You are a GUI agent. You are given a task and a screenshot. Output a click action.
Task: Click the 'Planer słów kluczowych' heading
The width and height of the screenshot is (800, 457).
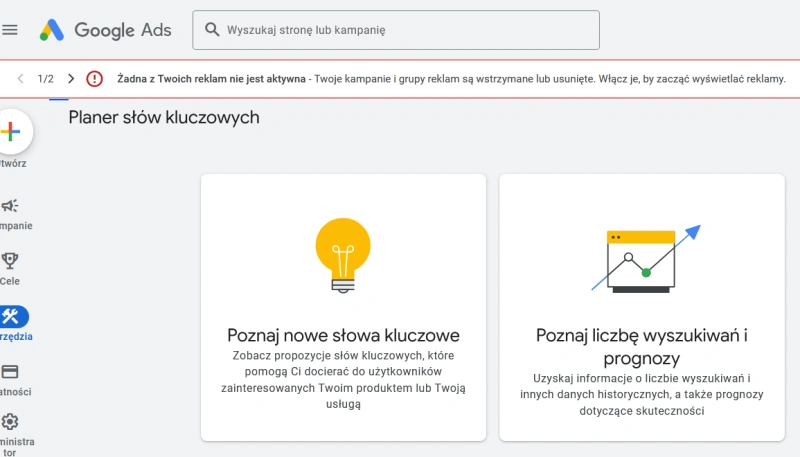click(x=164, y=117)
